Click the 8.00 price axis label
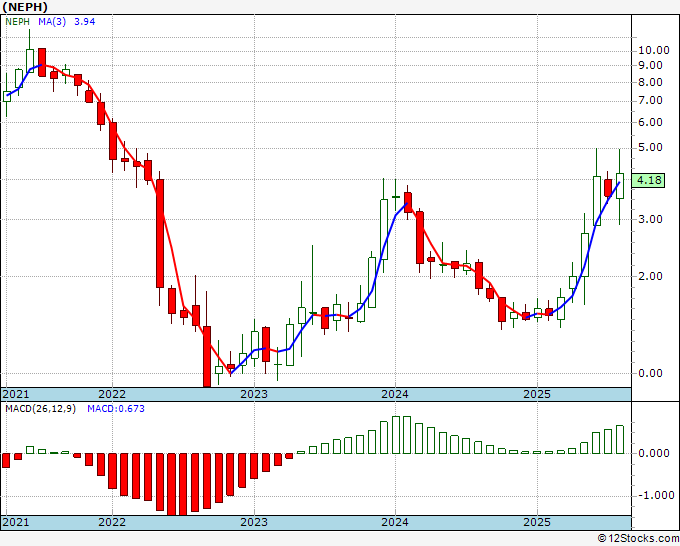This screenshot has height=546, width=680. click(650, 82)
